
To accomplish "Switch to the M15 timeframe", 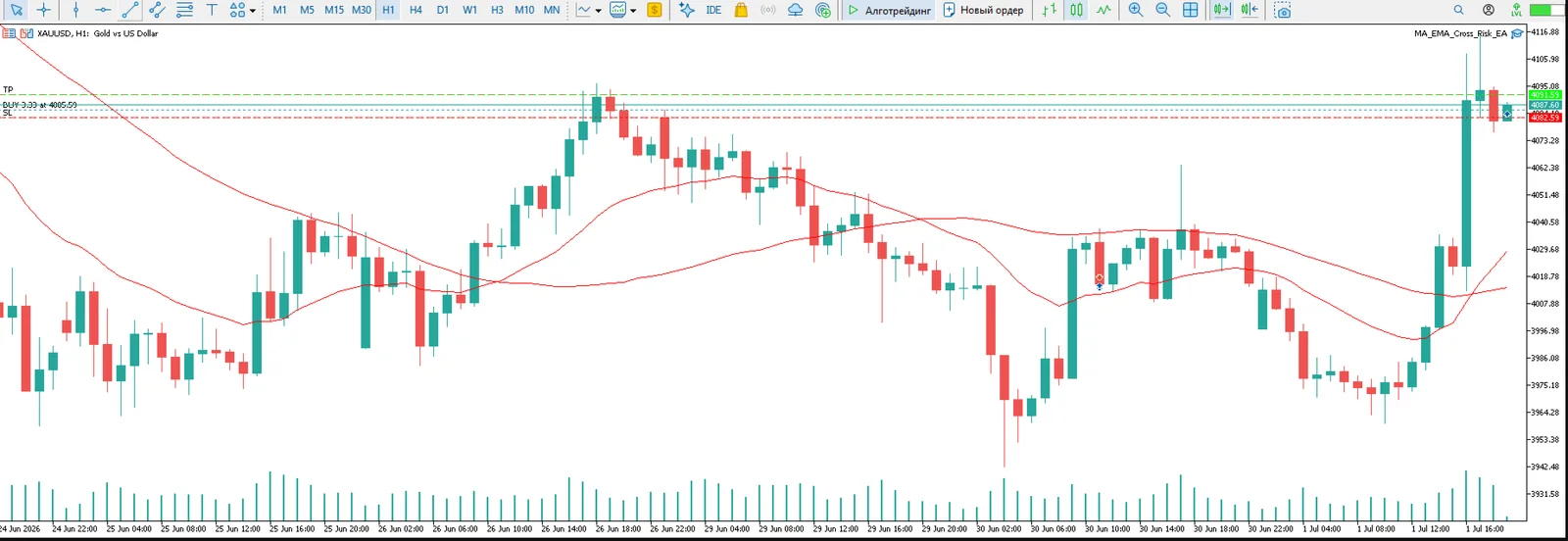I will pos(334,10).
